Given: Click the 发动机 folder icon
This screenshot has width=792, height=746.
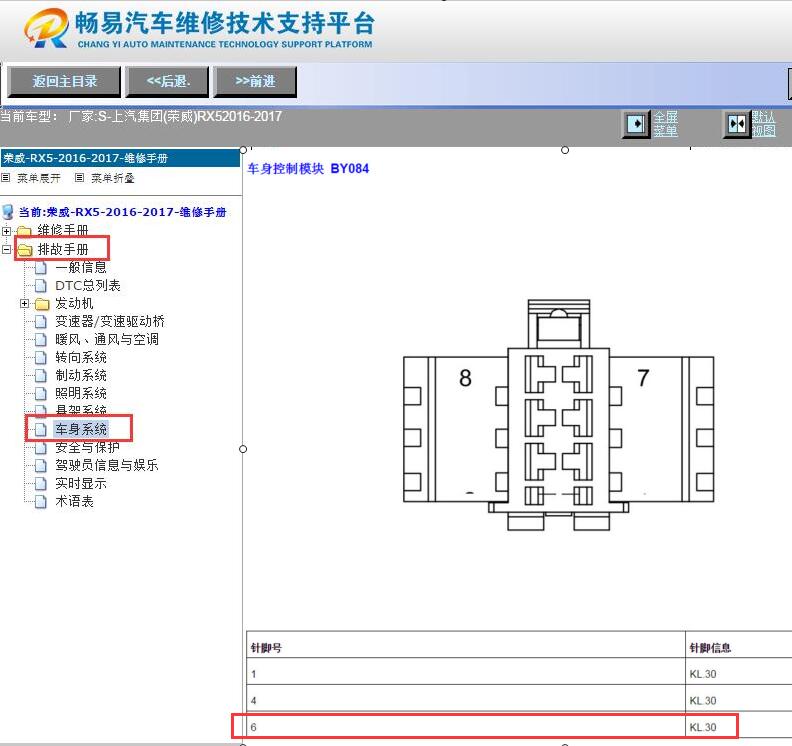Looking at the screenshot, I should 42,304.
